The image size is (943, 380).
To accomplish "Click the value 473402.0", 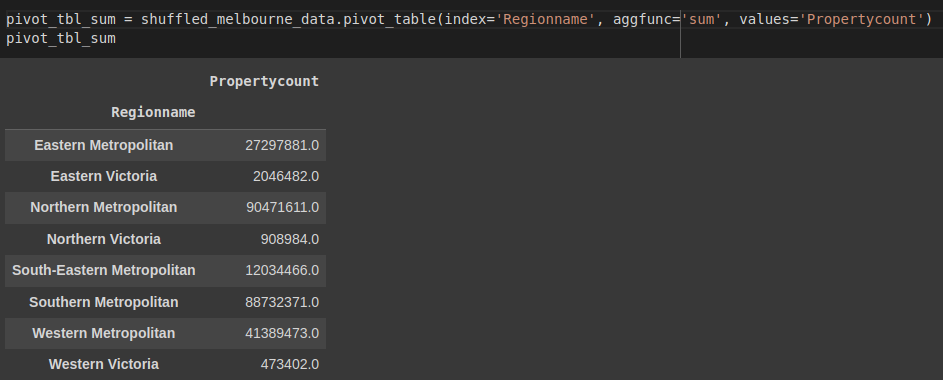I will (289, 364).
